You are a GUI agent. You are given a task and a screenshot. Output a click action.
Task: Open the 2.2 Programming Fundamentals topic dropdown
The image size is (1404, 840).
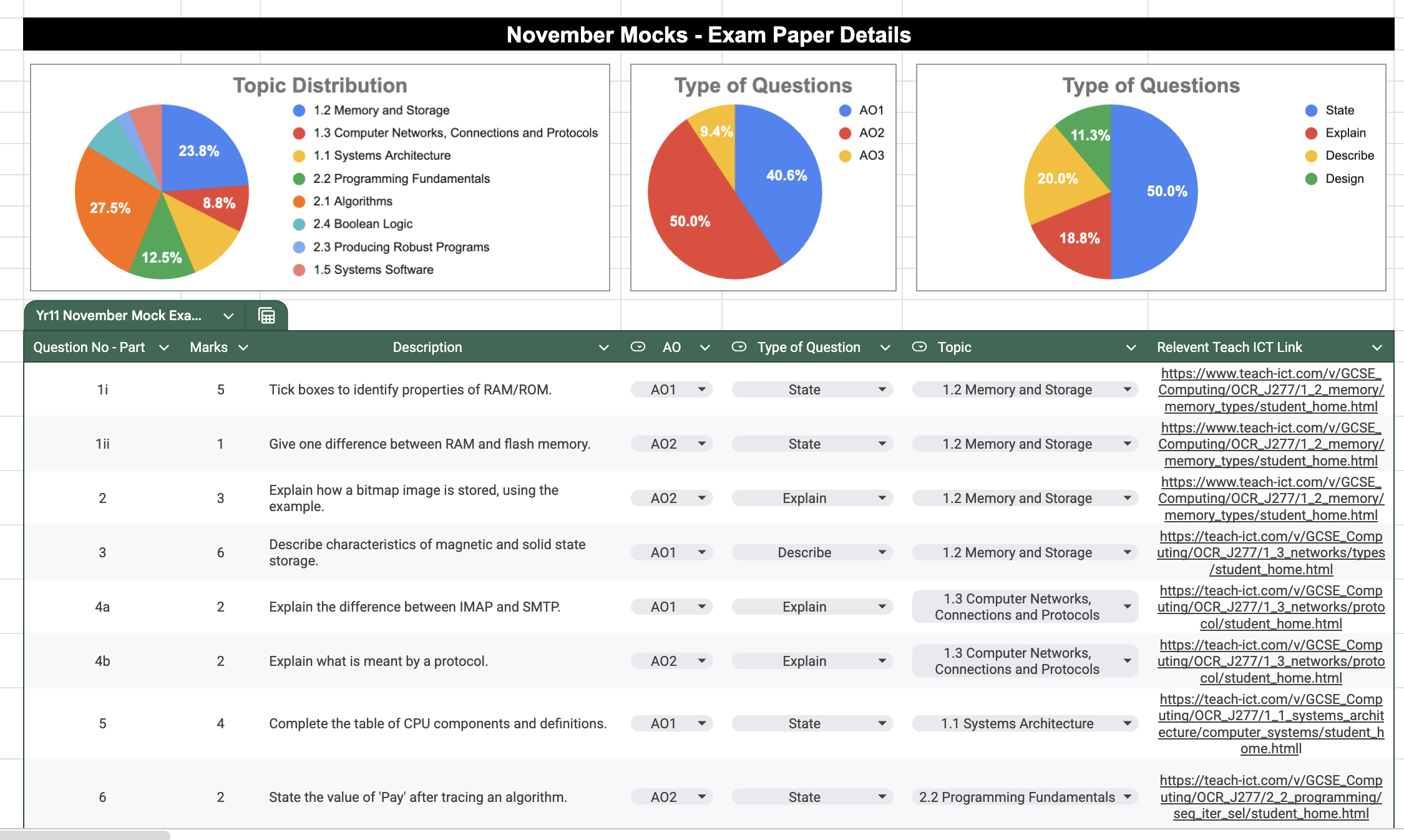[1025, 797]
